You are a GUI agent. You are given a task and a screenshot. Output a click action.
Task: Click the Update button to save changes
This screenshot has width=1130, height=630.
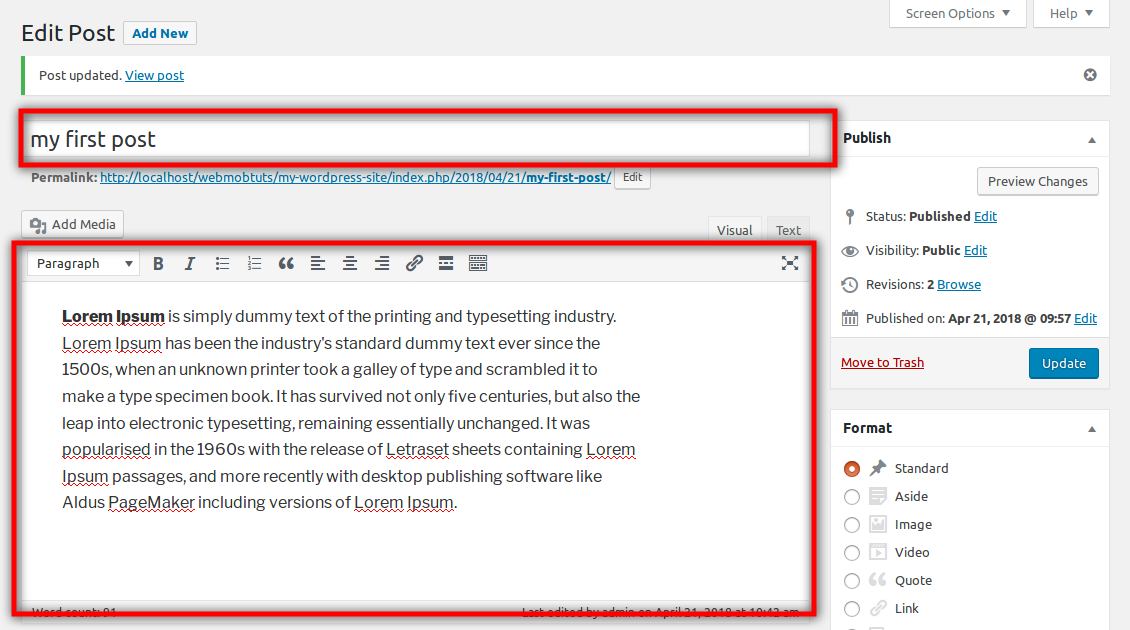(x=1063, y=363)
